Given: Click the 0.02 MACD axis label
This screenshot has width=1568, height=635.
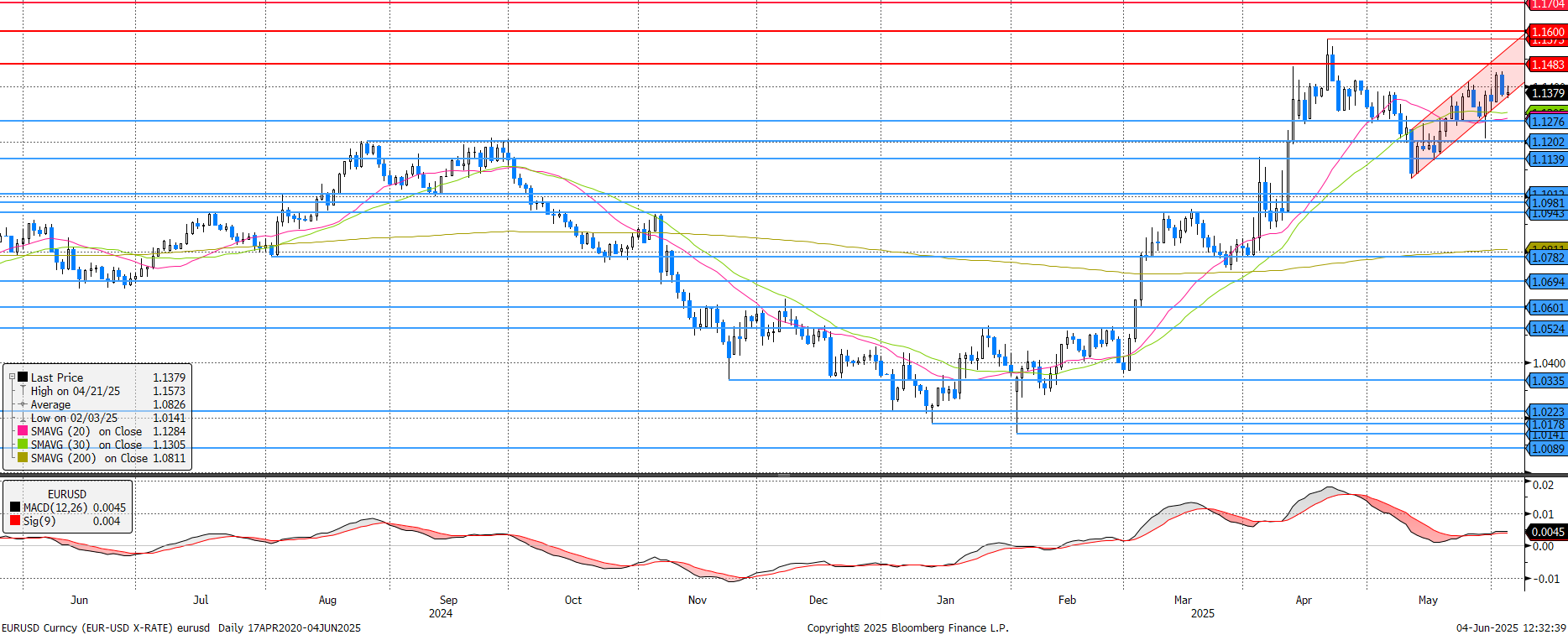Looking at the screenshot, I should 1543,485.
